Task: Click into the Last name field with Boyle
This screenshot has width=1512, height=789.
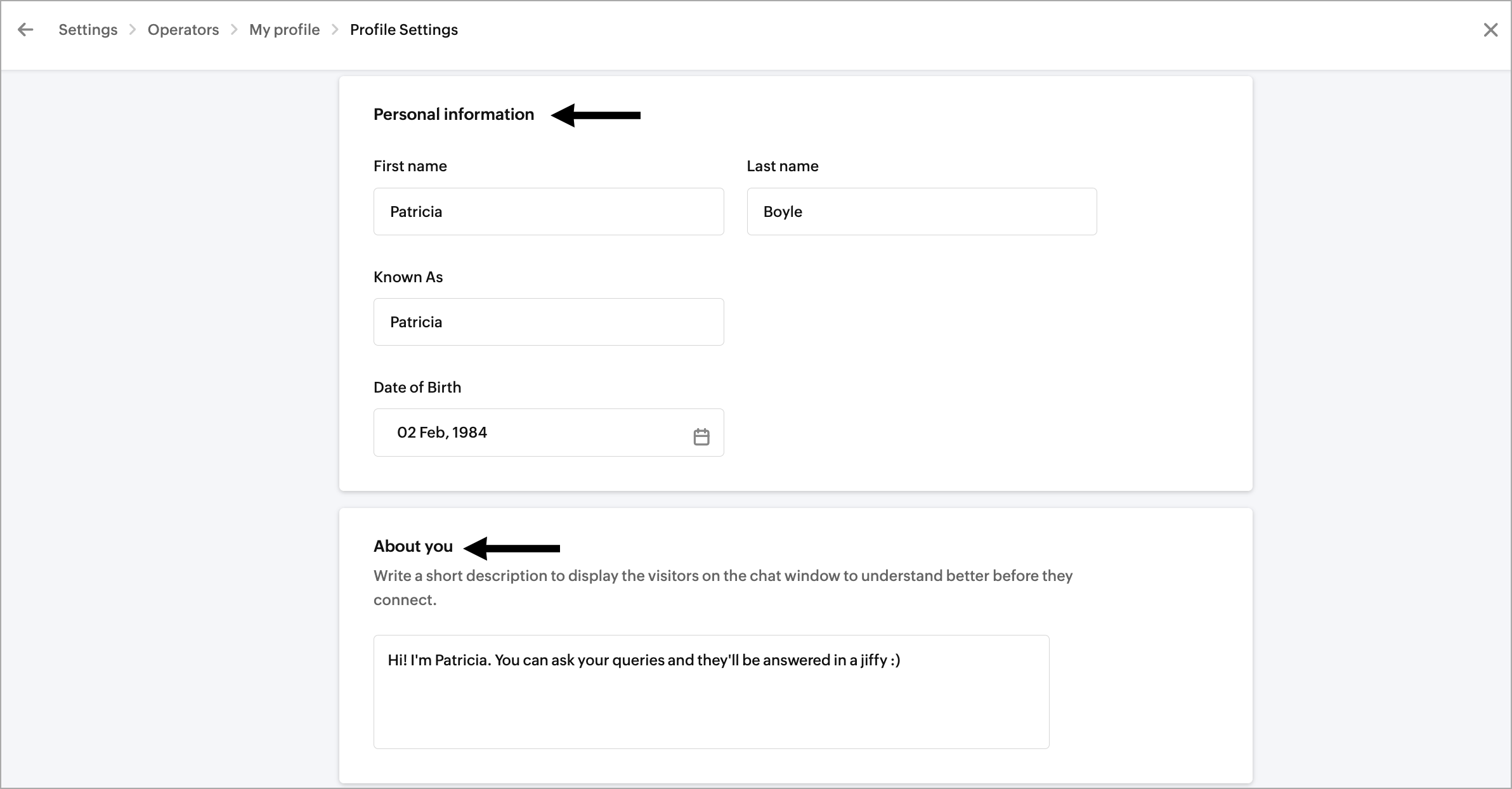Action: click(x=921, y=211)
